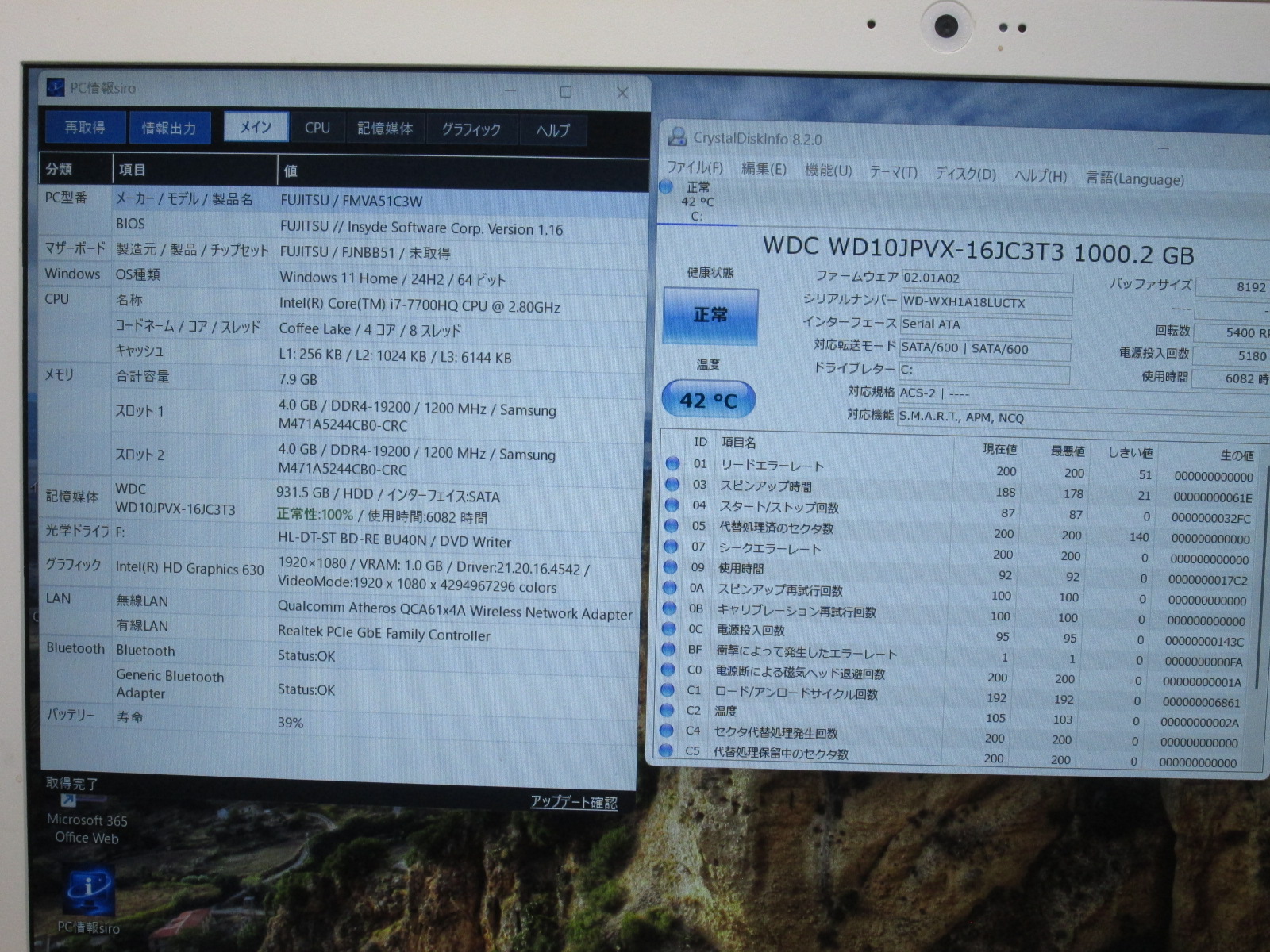1270x952 pixels.
Task: Open the テーマ(T) menu
Action: click(894, 172)
